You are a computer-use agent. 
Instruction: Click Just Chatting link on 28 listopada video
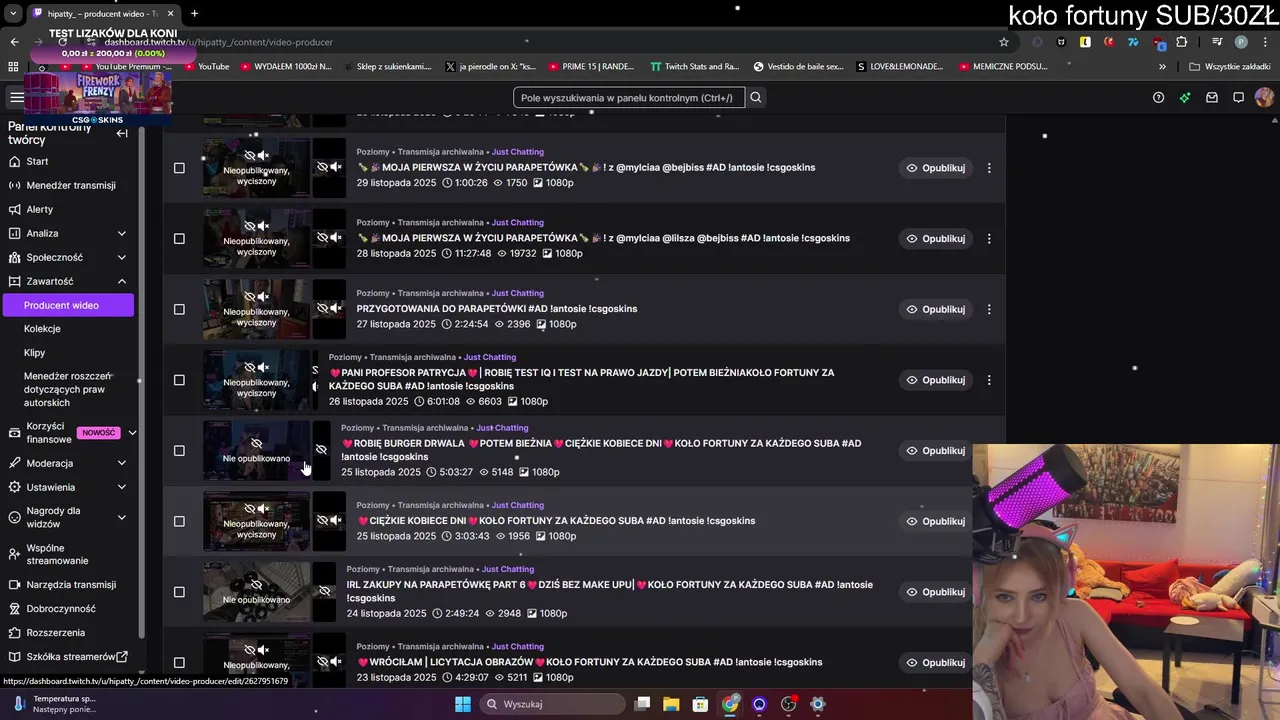tap(518, 223)
